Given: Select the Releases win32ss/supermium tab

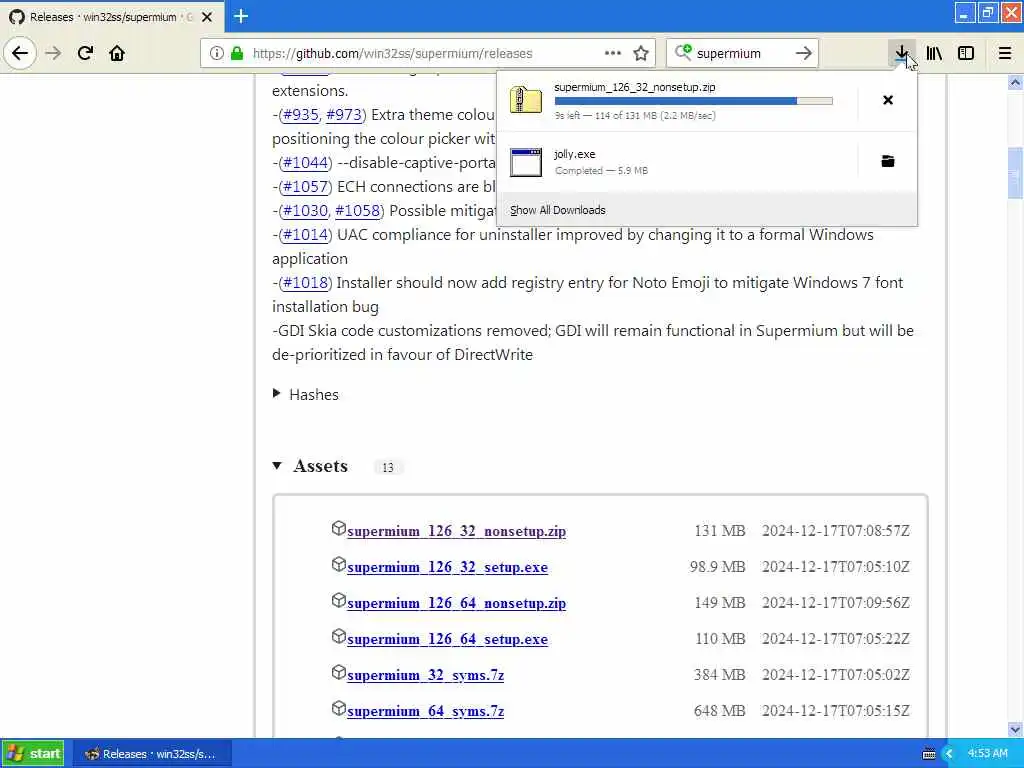Looking at the screenshot, I should coord(111,17).
